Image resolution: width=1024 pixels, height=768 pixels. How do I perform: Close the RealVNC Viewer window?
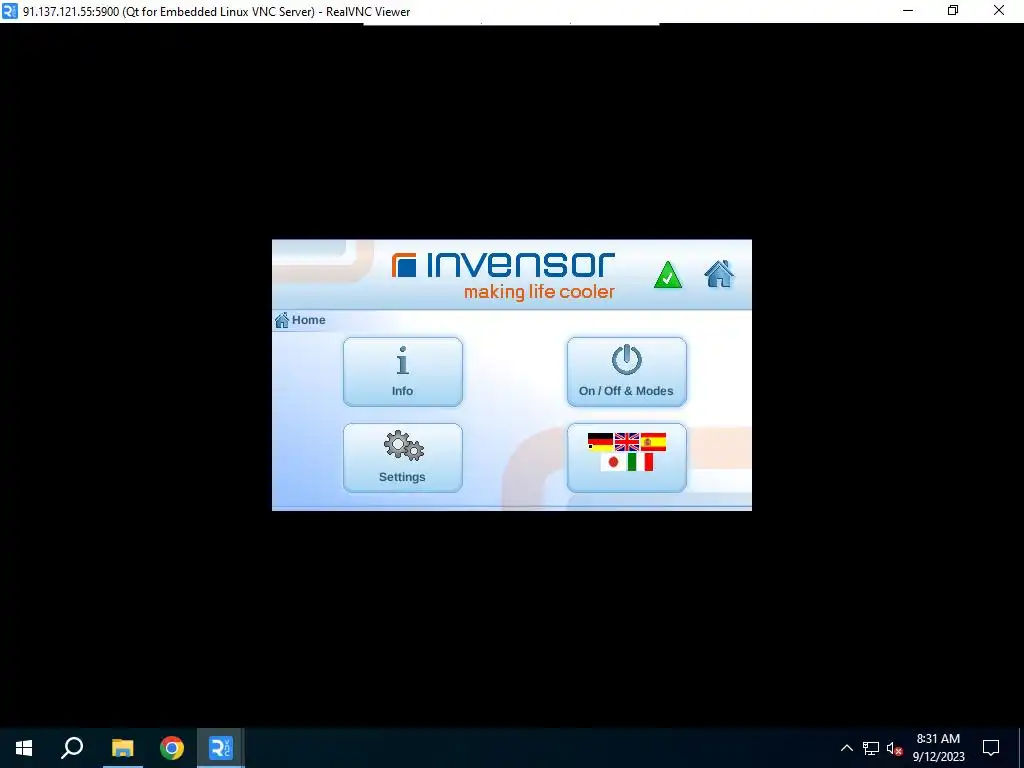[x=999, y=10]
